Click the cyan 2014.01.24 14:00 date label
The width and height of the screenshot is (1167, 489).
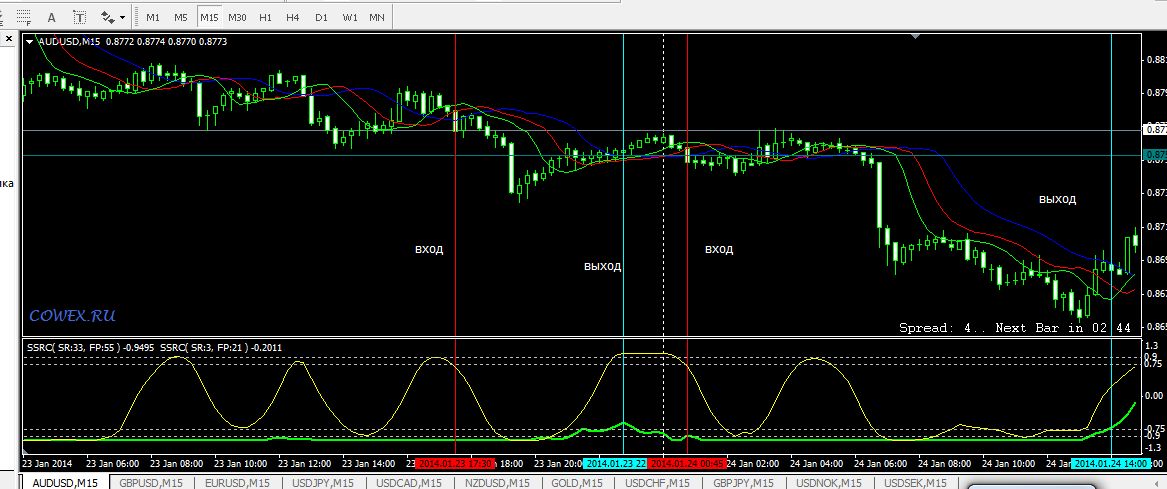tap(1110, 463)
